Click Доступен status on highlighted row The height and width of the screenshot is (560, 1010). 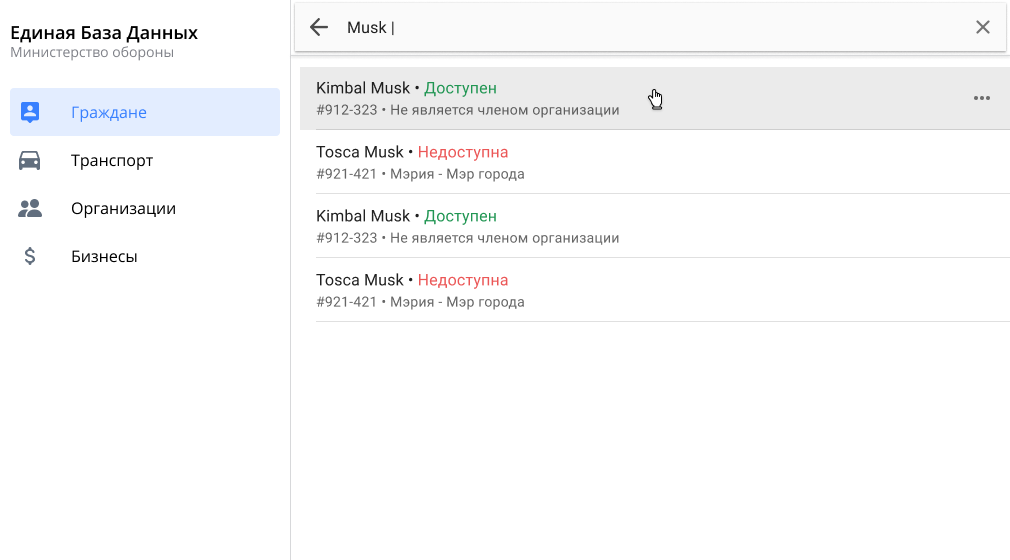[460, 88]
